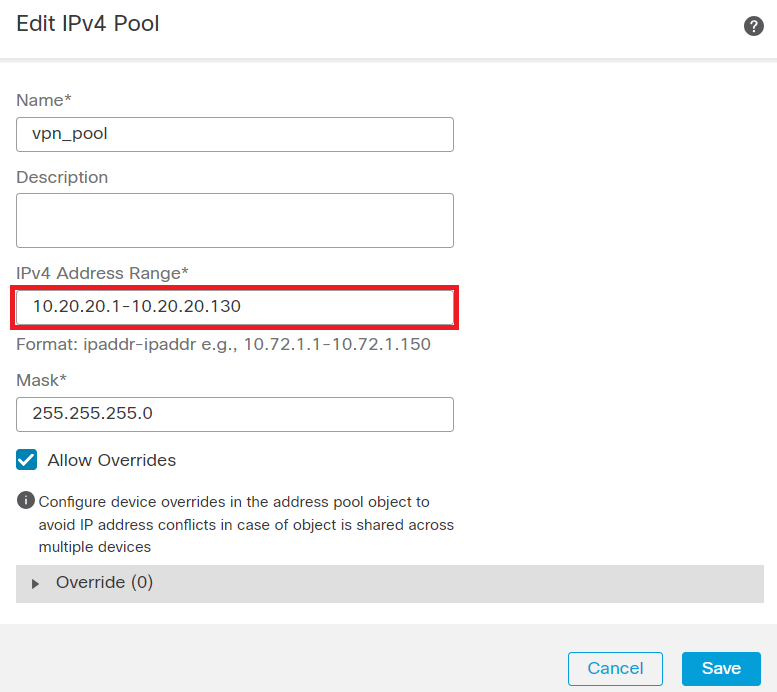Screen dimensions: 777x692
Task: Click the empty Description text area
Action: [235, 221]
